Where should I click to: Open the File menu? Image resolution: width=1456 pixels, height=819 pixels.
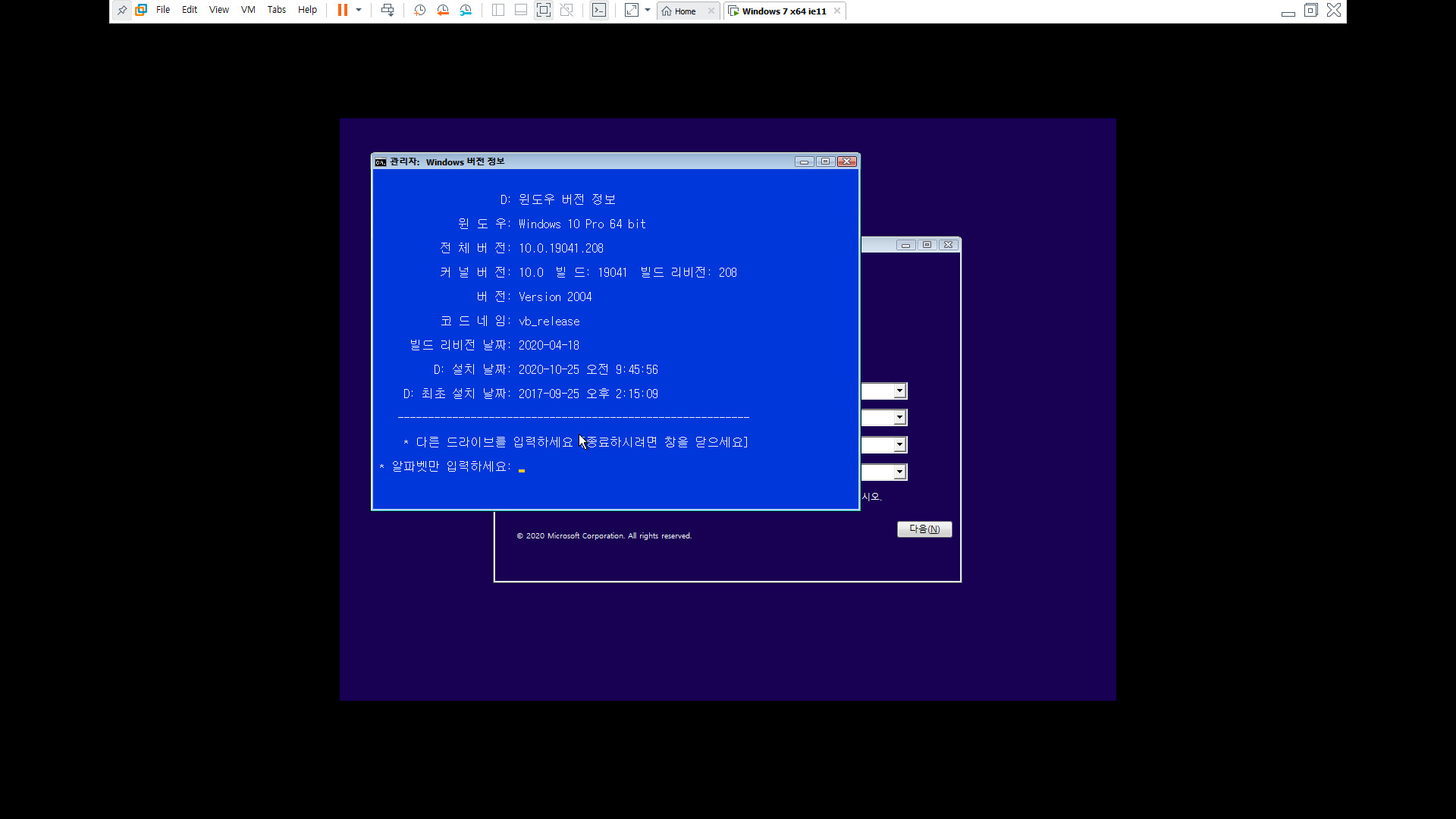point(163,11)
